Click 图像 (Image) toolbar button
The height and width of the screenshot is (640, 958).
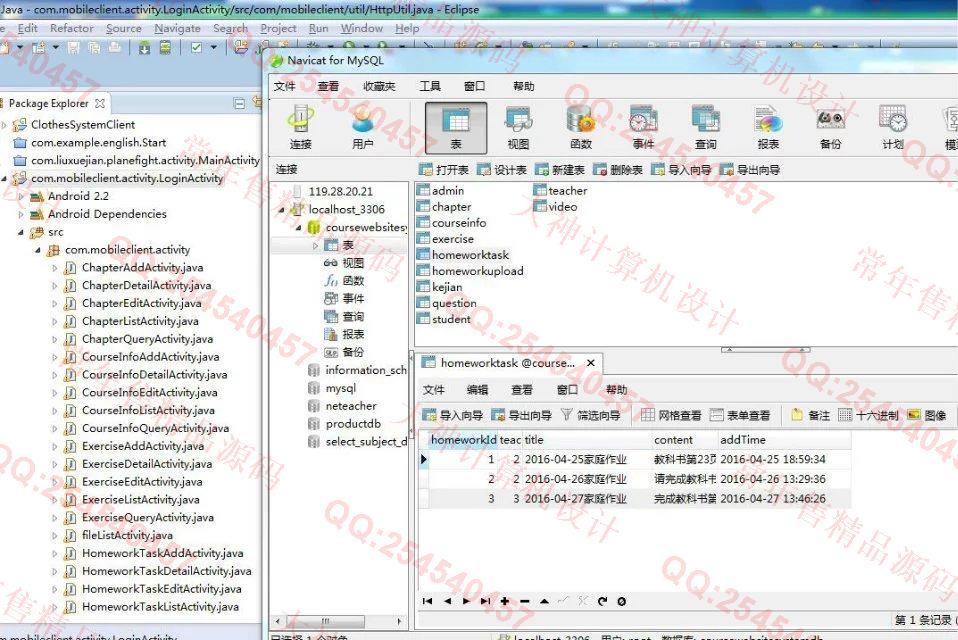point(927,415)
